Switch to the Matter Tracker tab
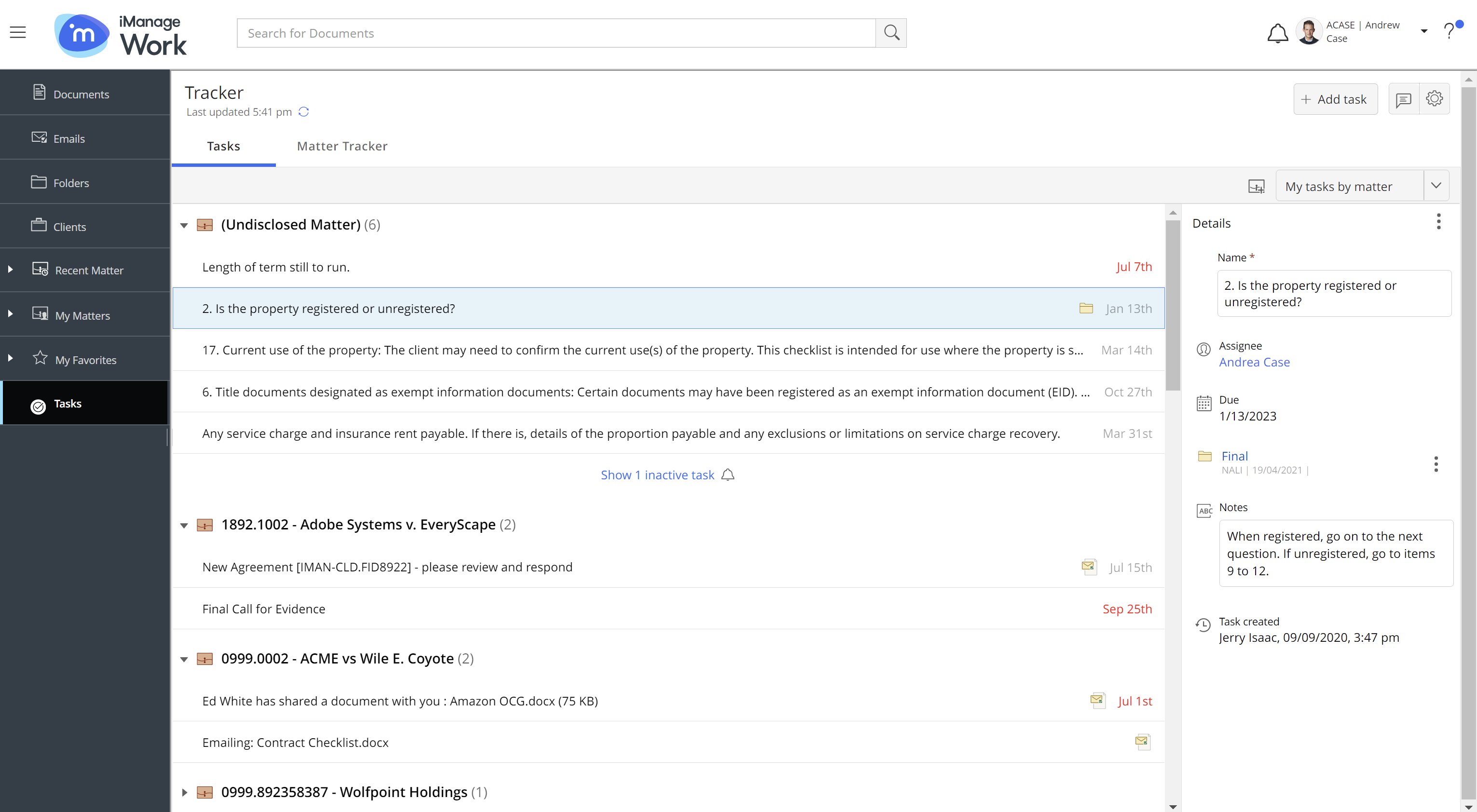The width and height of the screenshot is (1477, 812). pyautogui.click(x=342, y=146)
